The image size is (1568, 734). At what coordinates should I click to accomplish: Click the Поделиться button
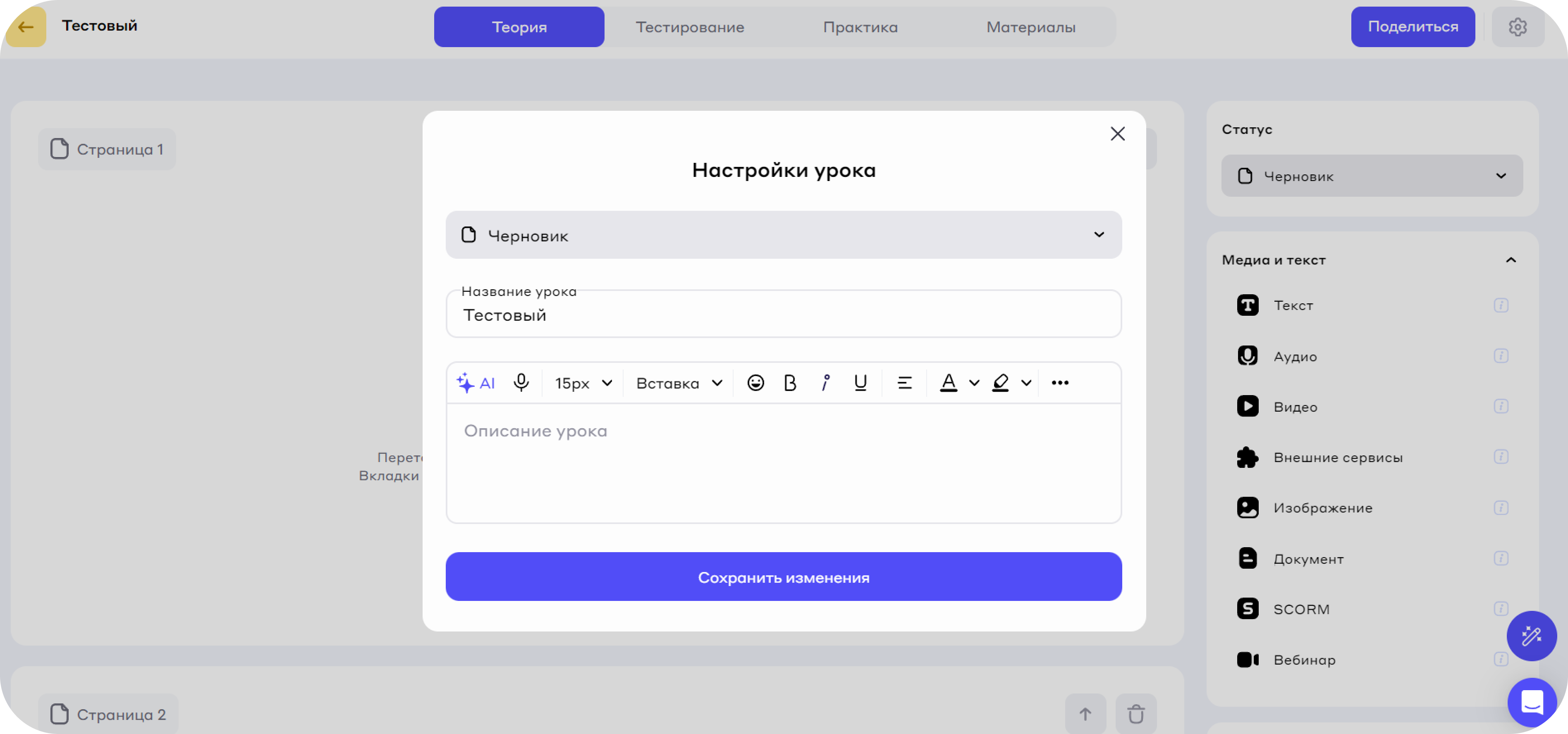1413,27
